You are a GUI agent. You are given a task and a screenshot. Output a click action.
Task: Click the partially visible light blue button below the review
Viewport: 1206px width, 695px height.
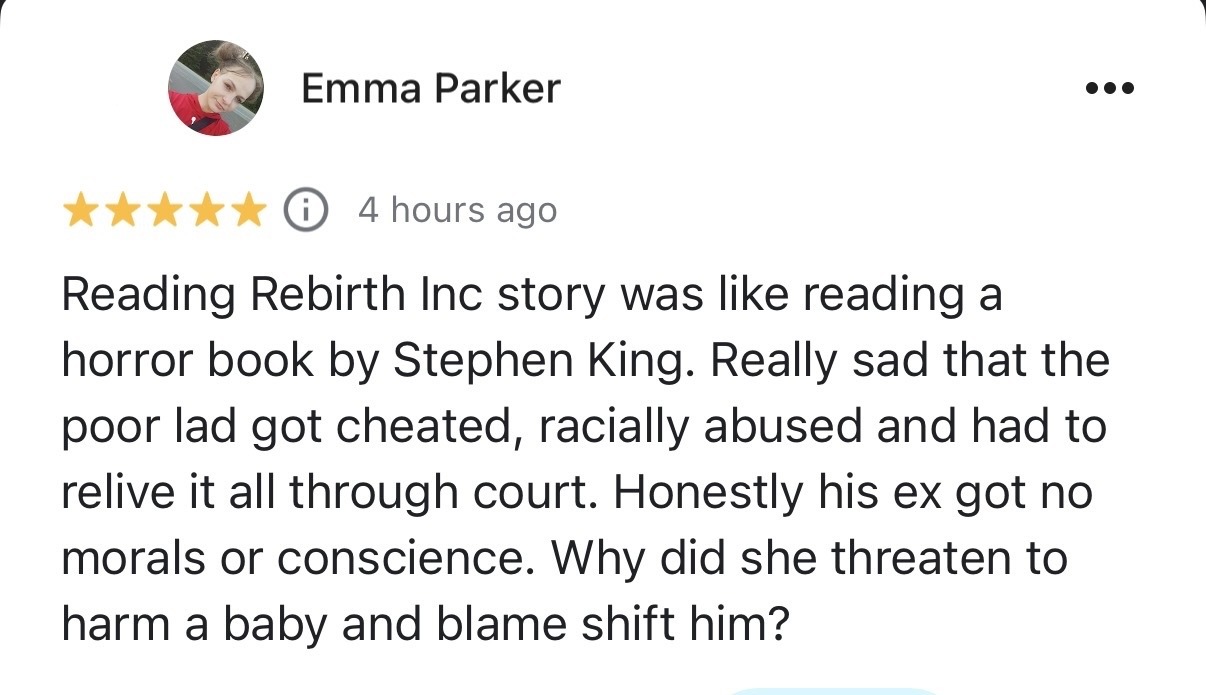pos(830,690)
